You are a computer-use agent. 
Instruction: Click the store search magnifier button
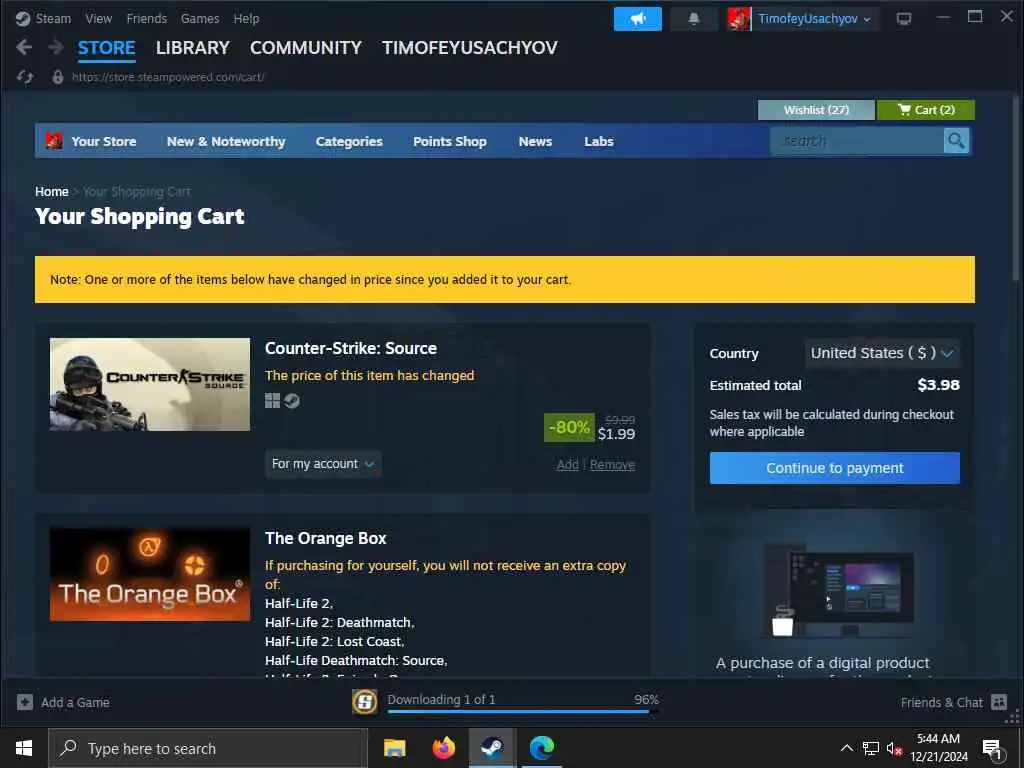click(x=956, y=140)
